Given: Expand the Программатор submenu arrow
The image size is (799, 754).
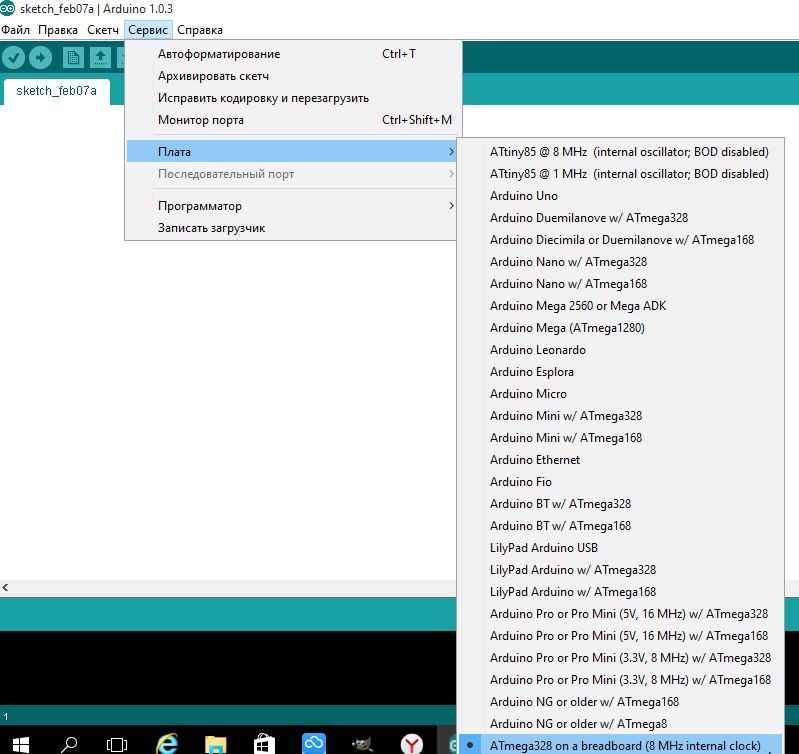Looking at the screenshot, I should click(x=451, y=206).
